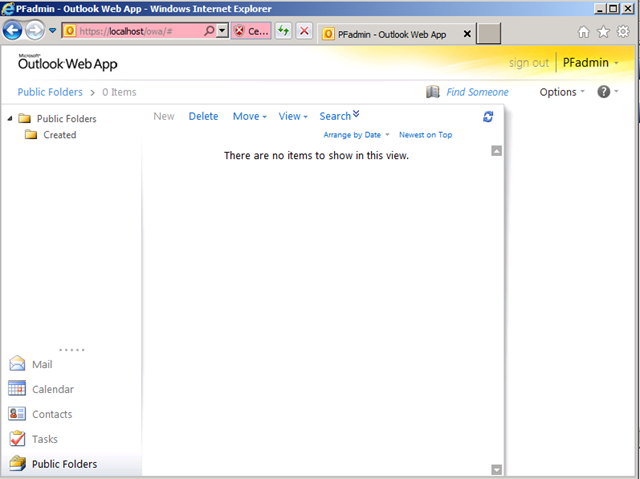
Task: Click the Outlook Web App logo
Action: (68, 62)
